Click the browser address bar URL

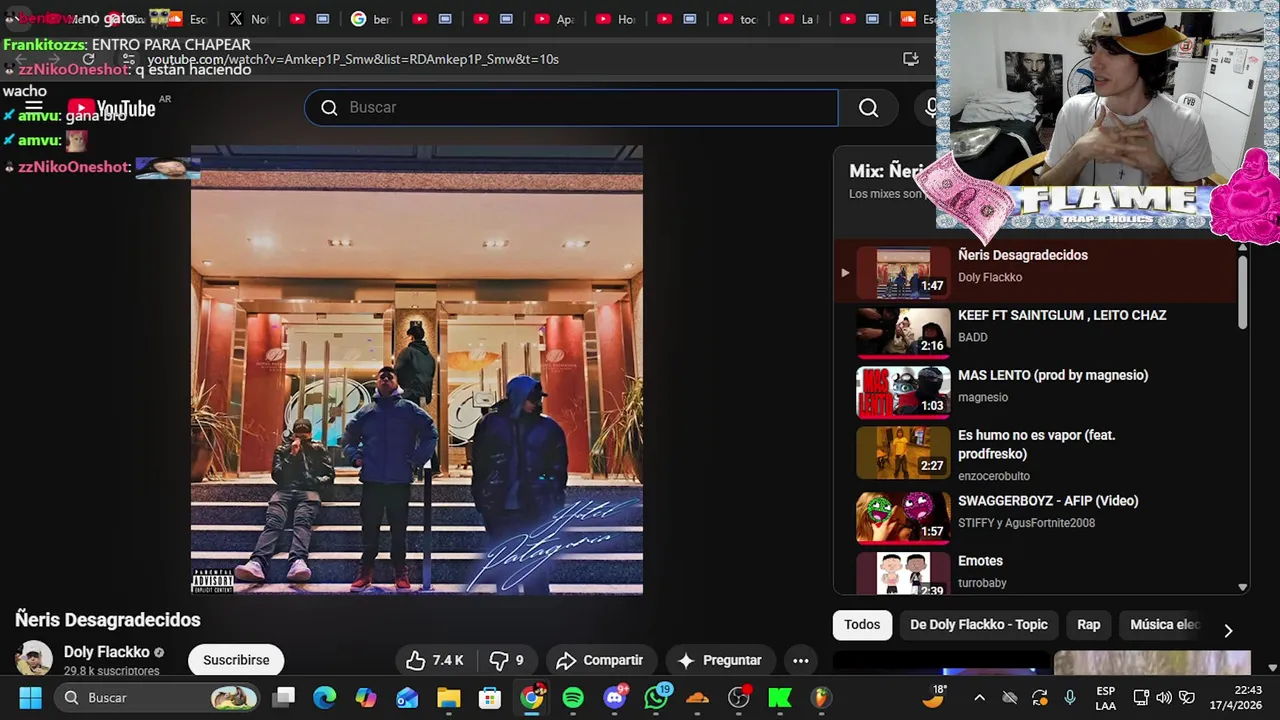click(x=353, y=59)
